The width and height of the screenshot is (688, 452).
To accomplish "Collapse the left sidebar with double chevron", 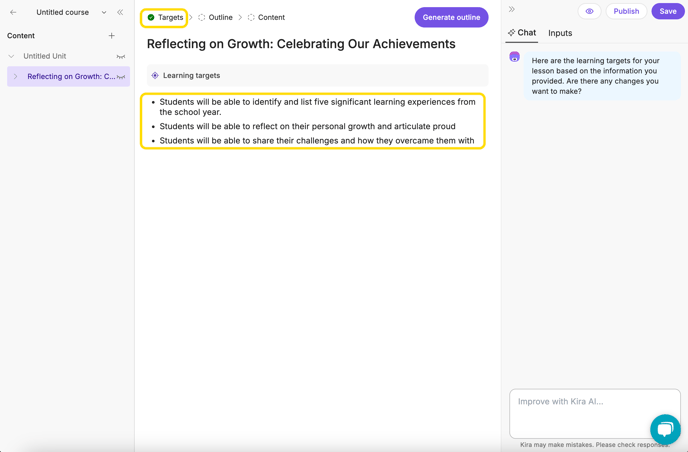I will click(120, 12).
